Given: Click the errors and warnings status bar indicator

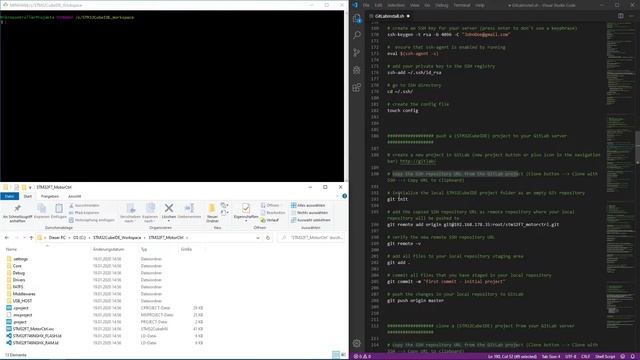Looking at the screenshot, I should point(362,356).
